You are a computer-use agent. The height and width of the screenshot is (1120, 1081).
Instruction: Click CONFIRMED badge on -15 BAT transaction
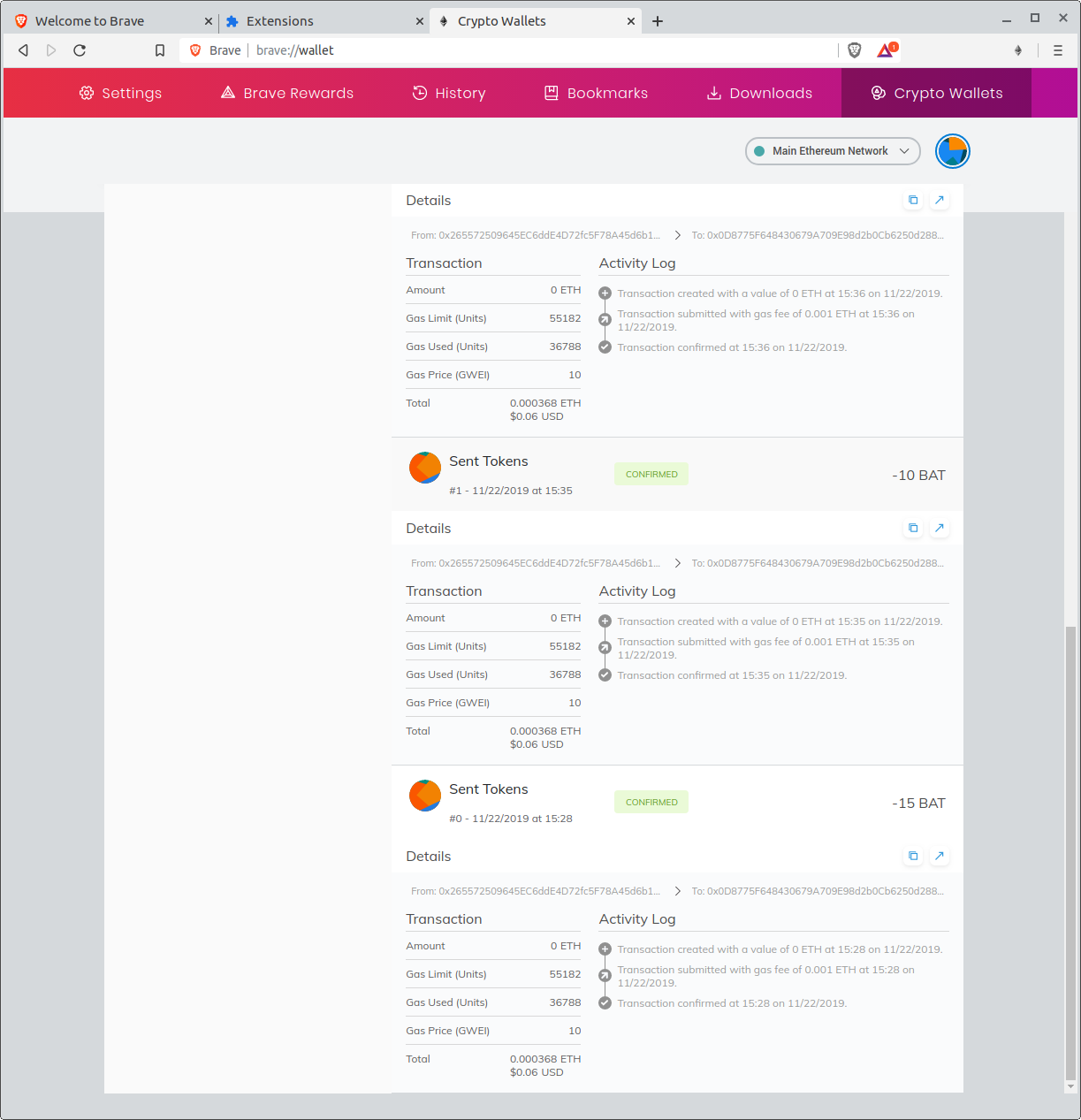(x=651, y=803)
